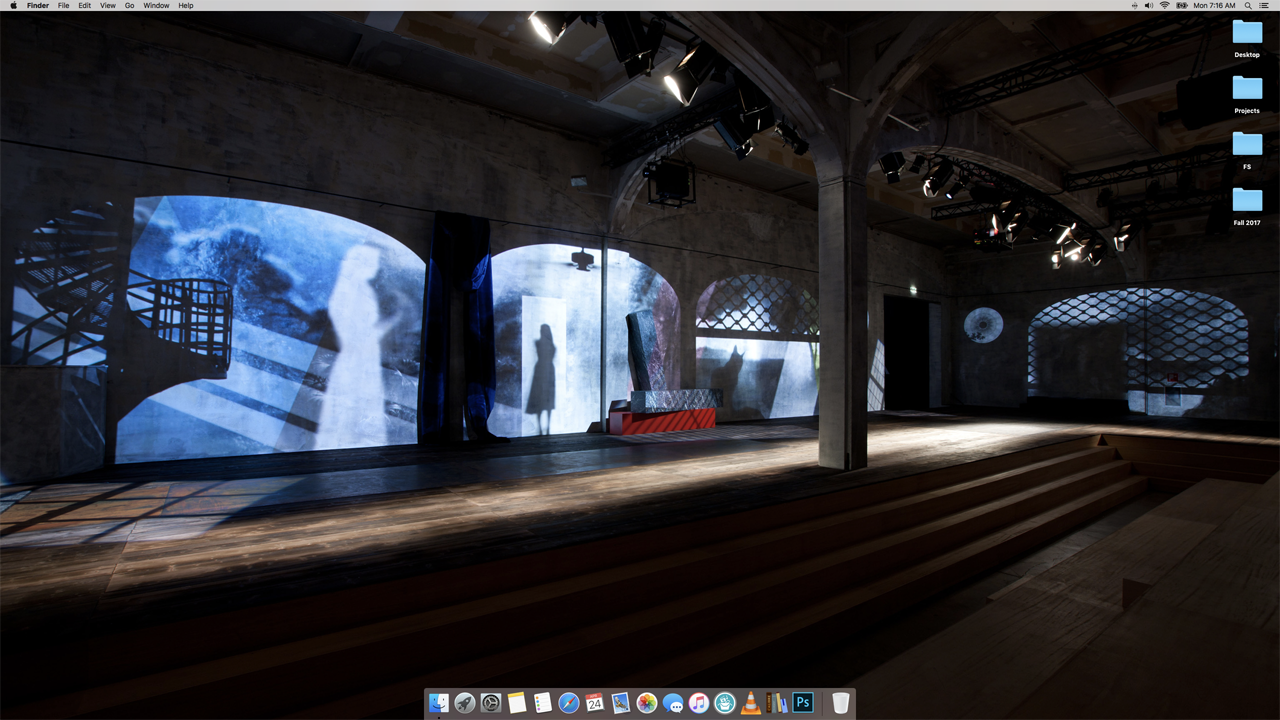Open Reminders app in the Dock
Image resolution: width=1280 pixels, height=720 pixels.
click(542, 703)
